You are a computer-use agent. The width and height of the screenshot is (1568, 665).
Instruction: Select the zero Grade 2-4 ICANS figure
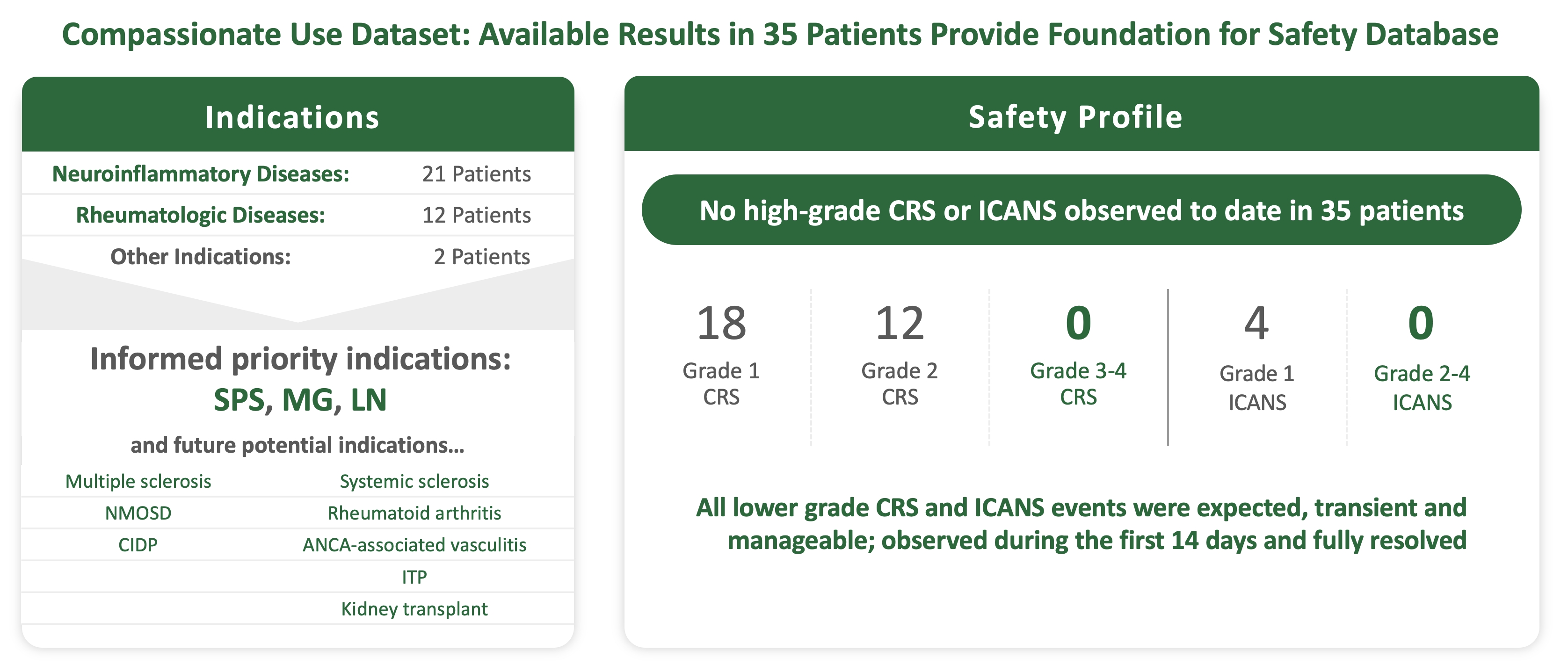pyautogui.click(x=1421, y=323)
